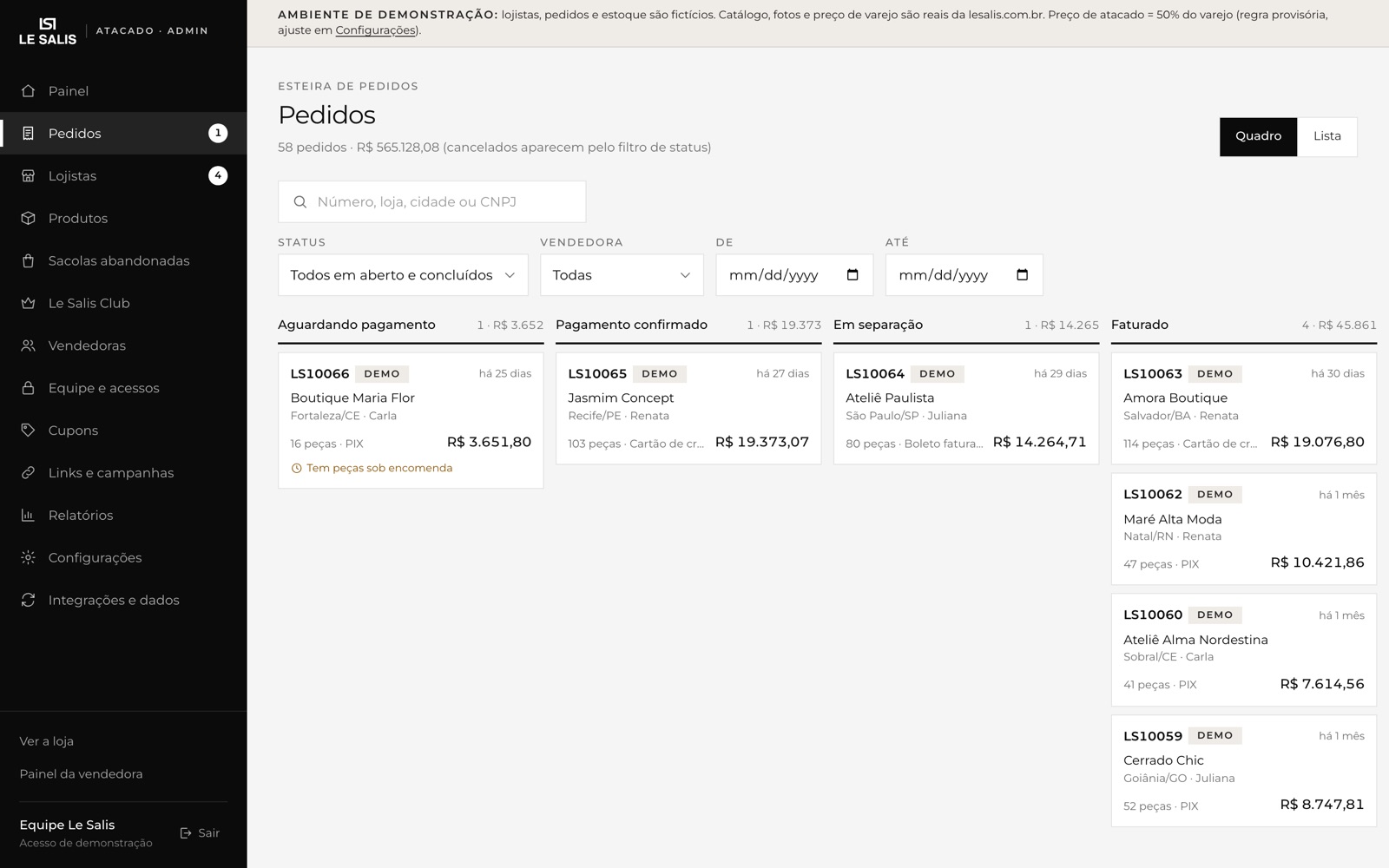Click 'Tem peças sob encomenda' notice

coord(372,468)
